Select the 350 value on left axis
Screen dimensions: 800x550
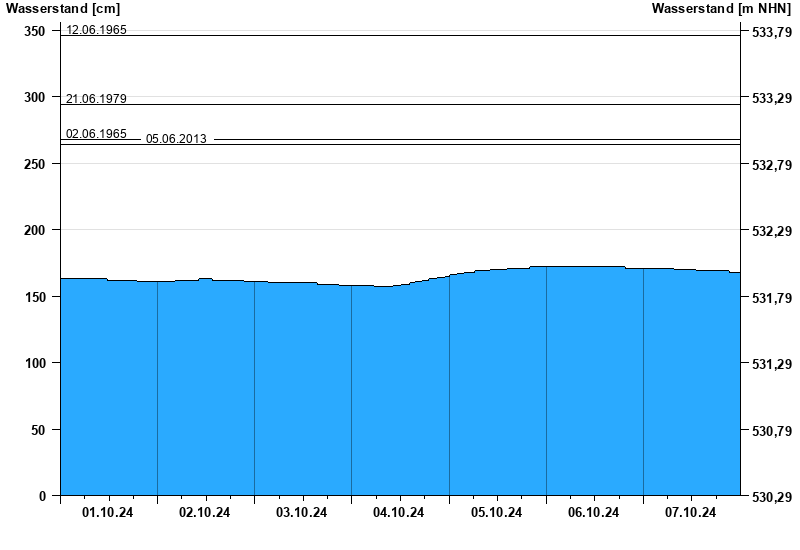35,31
